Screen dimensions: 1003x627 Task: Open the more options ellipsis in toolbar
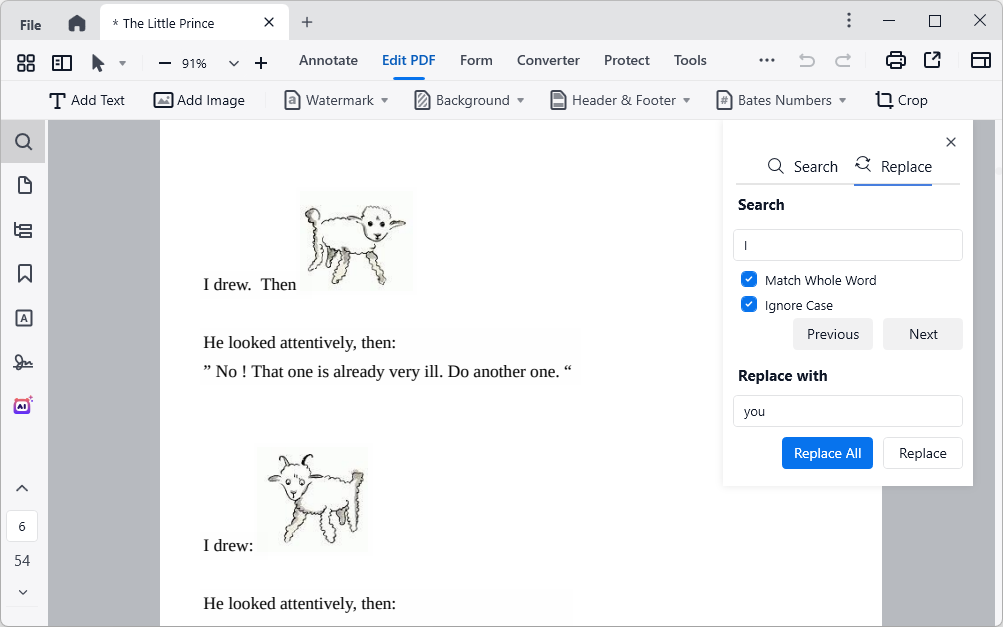click(x=766, y=60)
